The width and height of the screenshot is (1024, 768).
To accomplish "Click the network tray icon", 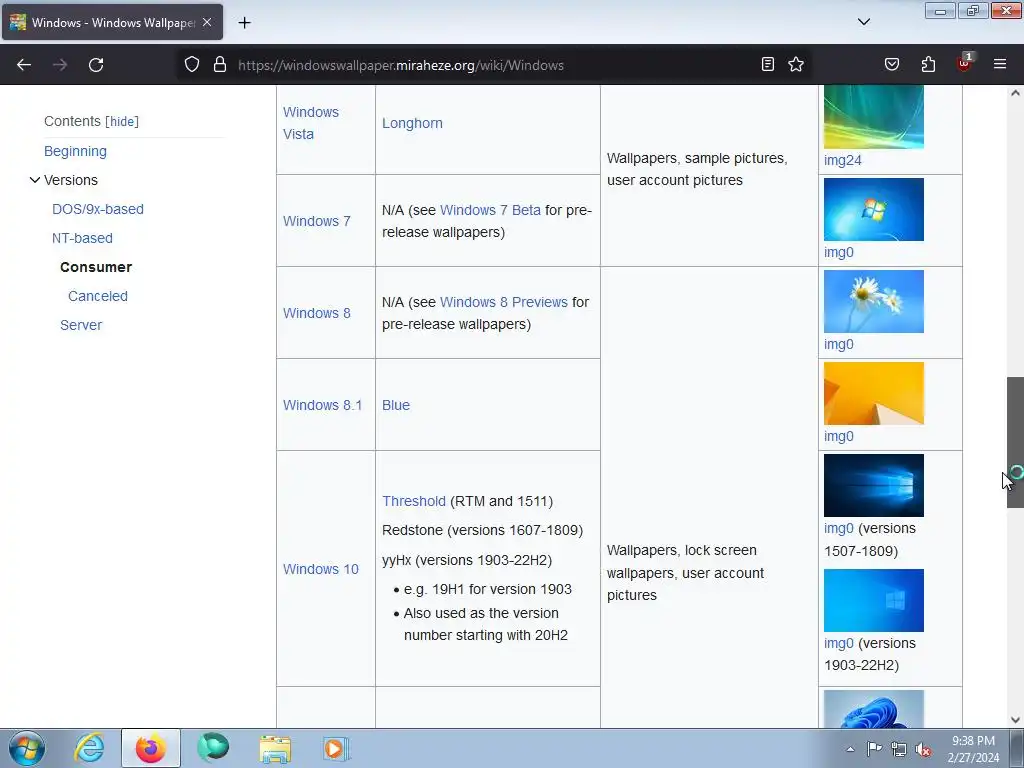I will [x=899, y=749].
